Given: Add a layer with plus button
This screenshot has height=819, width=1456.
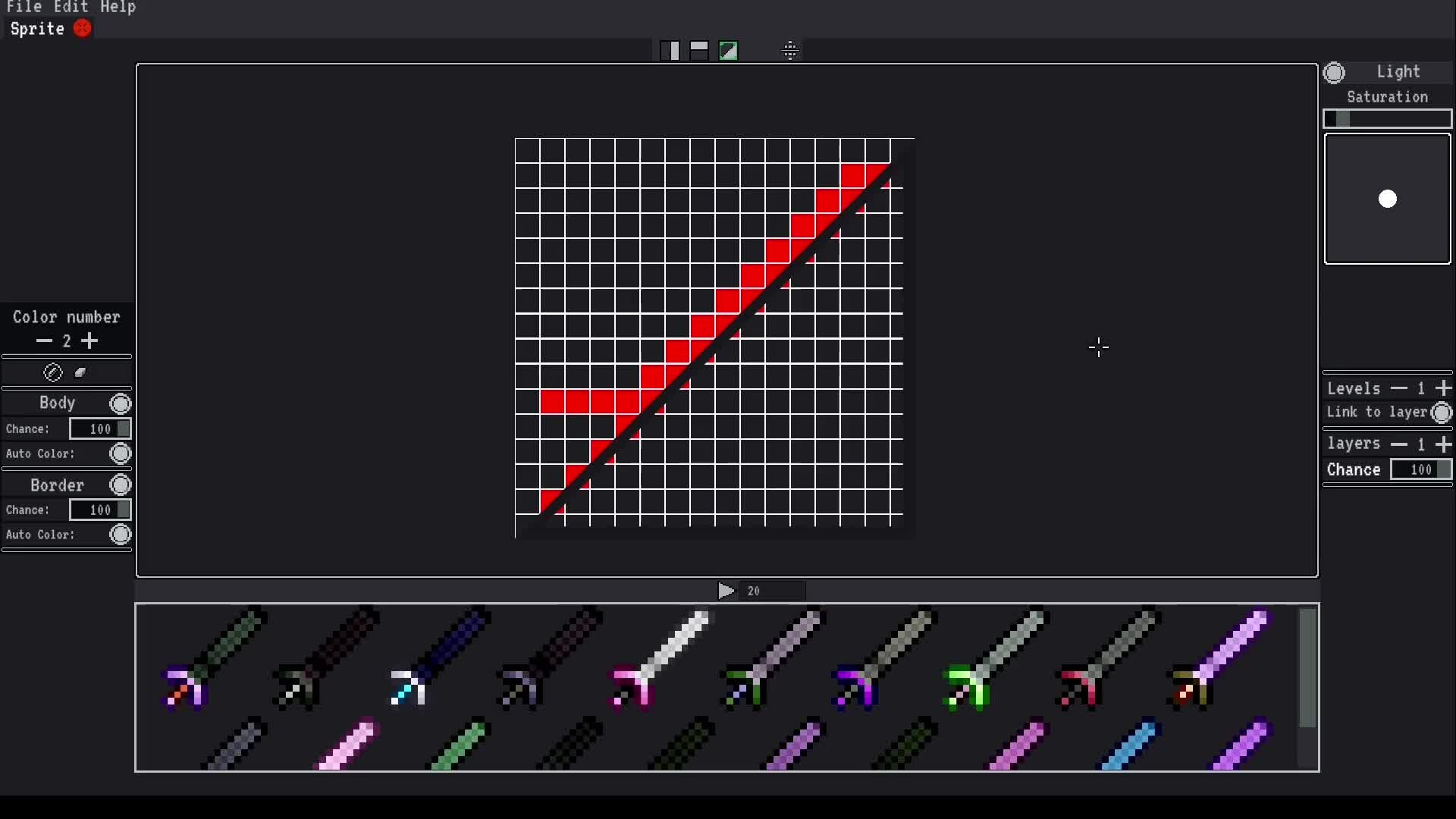Looking at the screenshot, I should pos(1443,444).
